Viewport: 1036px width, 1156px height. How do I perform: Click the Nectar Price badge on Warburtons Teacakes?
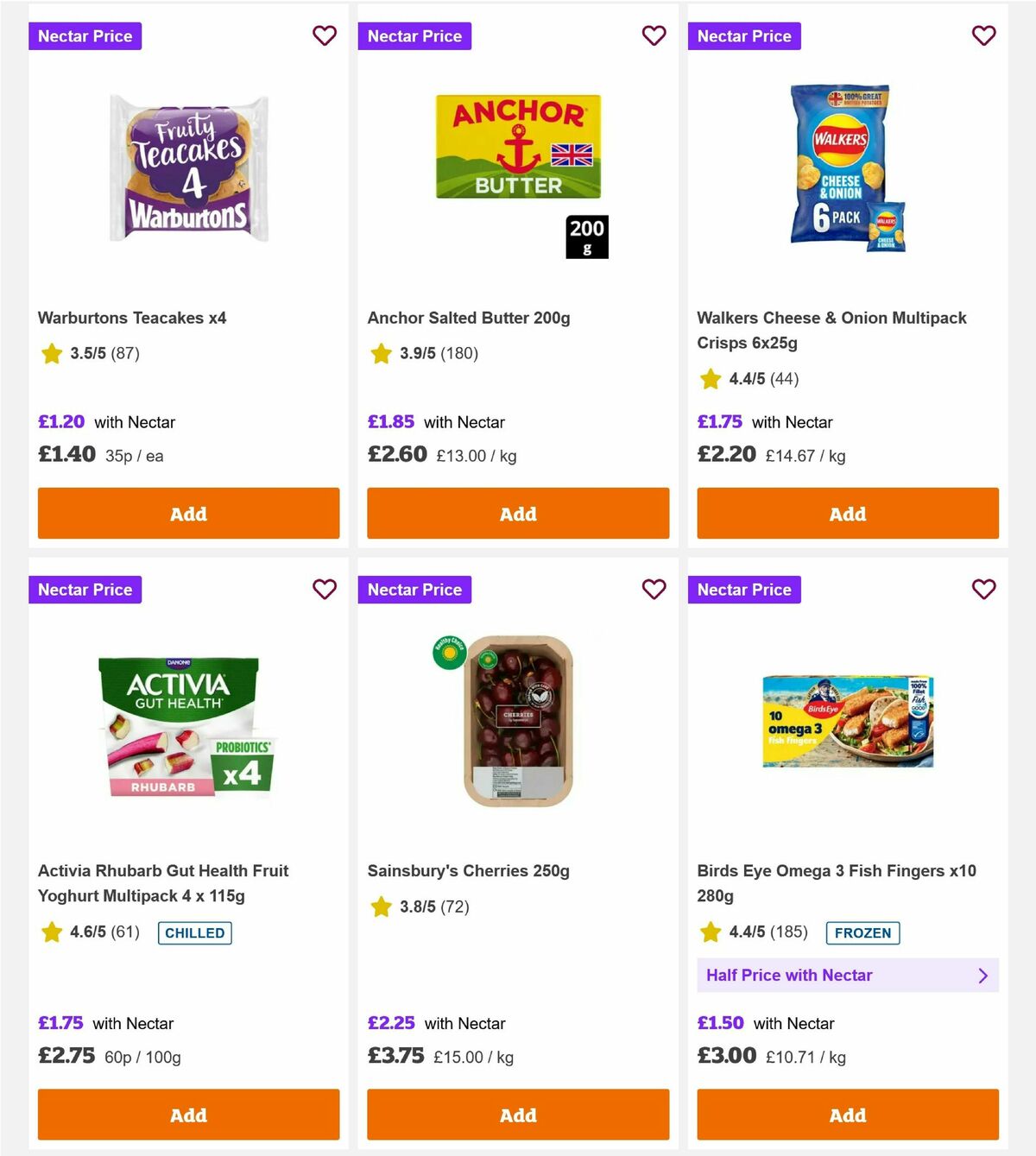click(85, 36)
